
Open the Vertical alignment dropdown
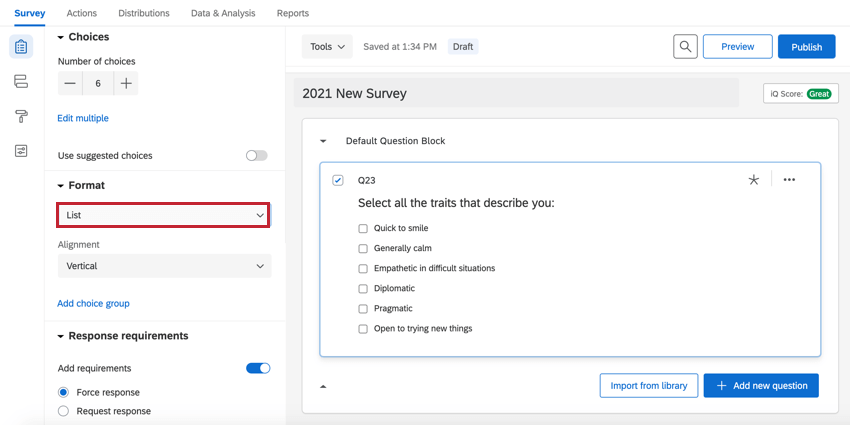tap(164, 266)
